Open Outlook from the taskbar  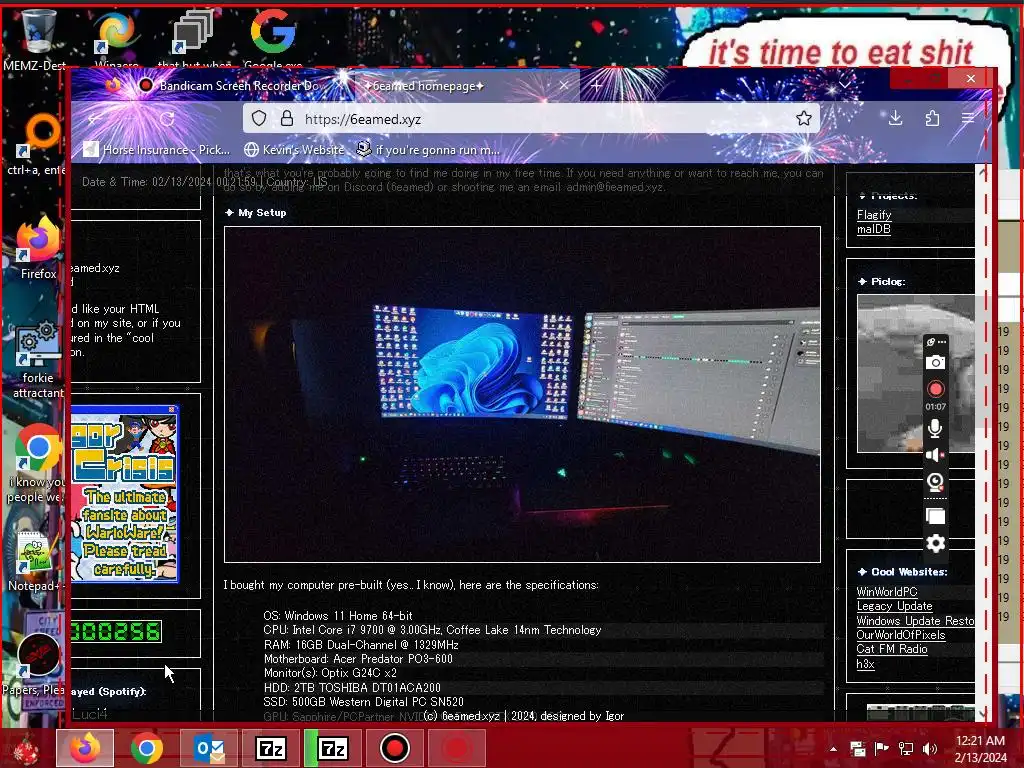point(209,748)
